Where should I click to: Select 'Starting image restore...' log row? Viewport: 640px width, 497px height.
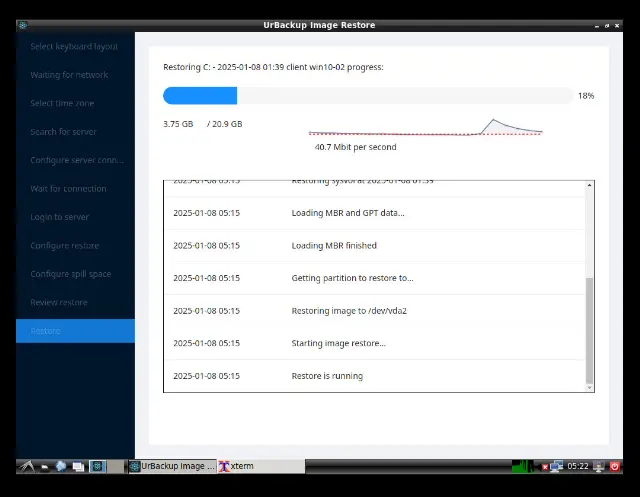(374, 343)
